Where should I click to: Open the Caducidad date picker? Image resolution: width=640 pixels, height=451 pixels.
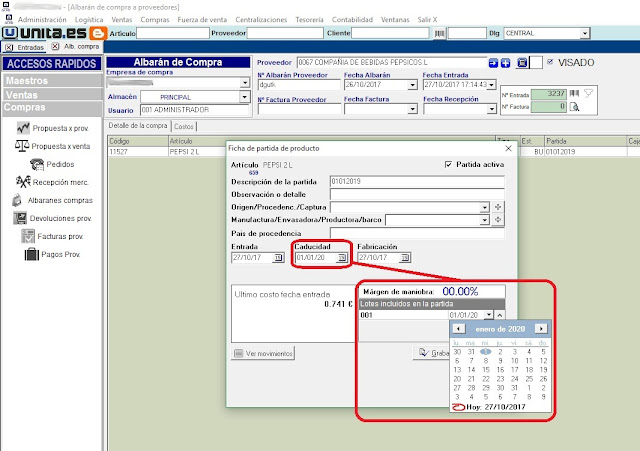pyautogui.click(x=342, y=257)
